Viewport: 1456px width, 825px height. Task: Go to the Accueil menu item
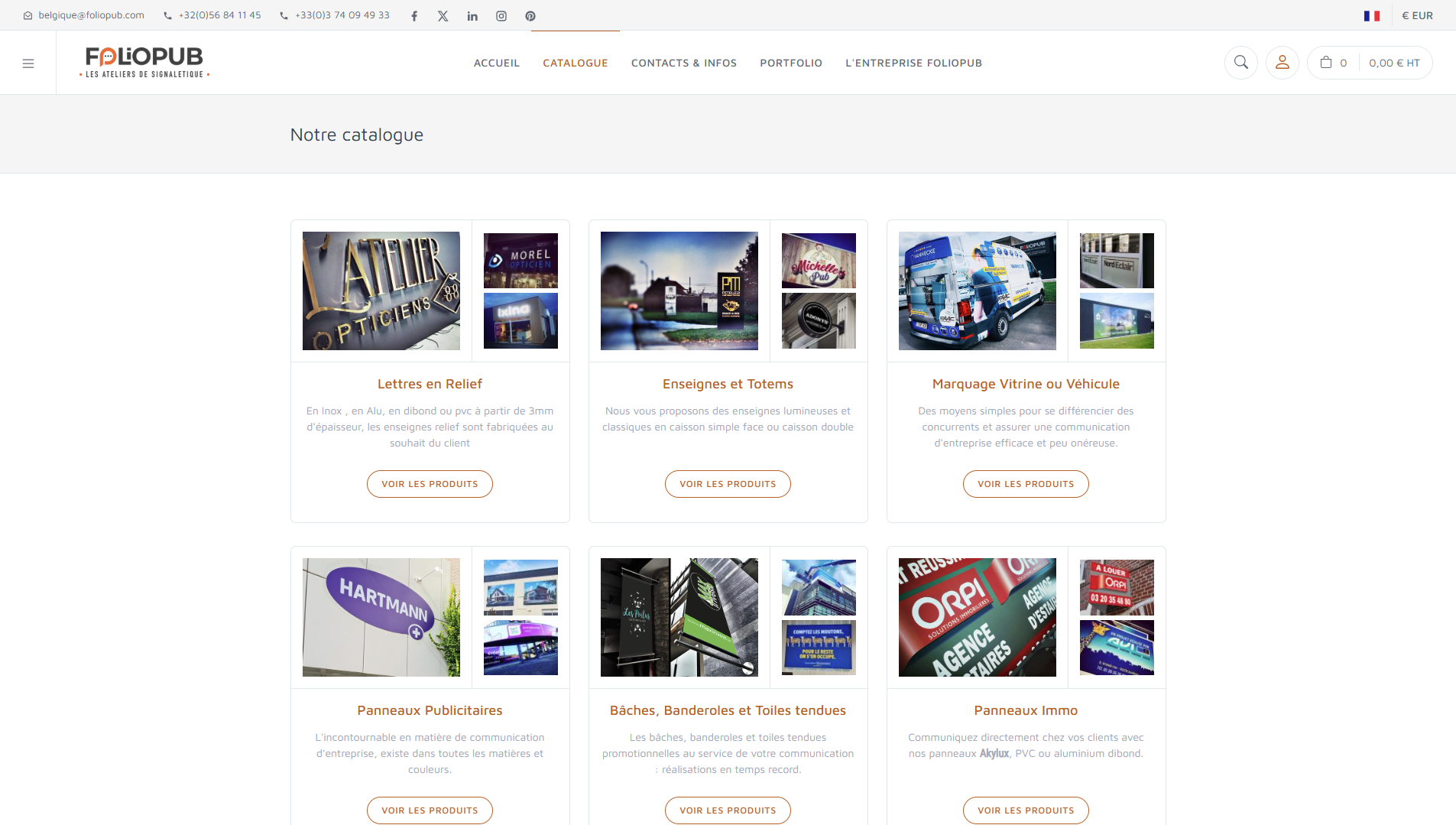click(497, 63)
